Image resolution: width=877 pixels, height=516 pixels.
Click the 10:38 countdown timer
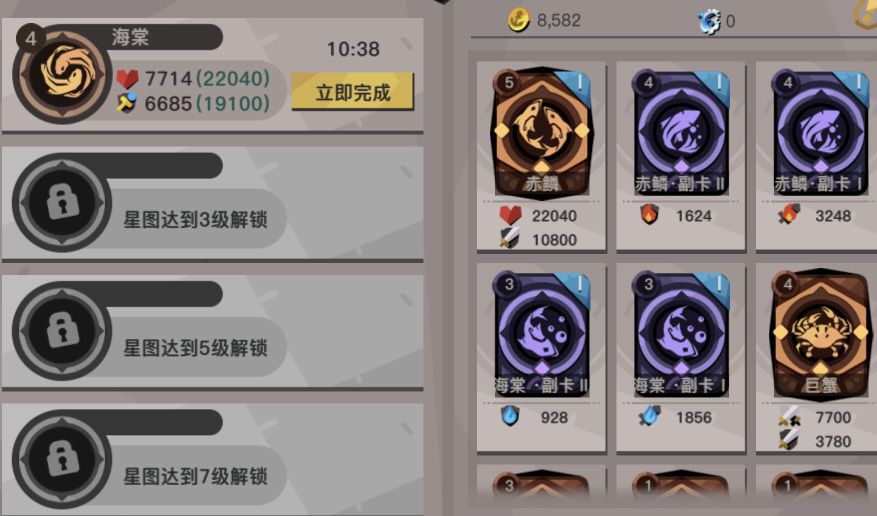(x=353, y=49)
